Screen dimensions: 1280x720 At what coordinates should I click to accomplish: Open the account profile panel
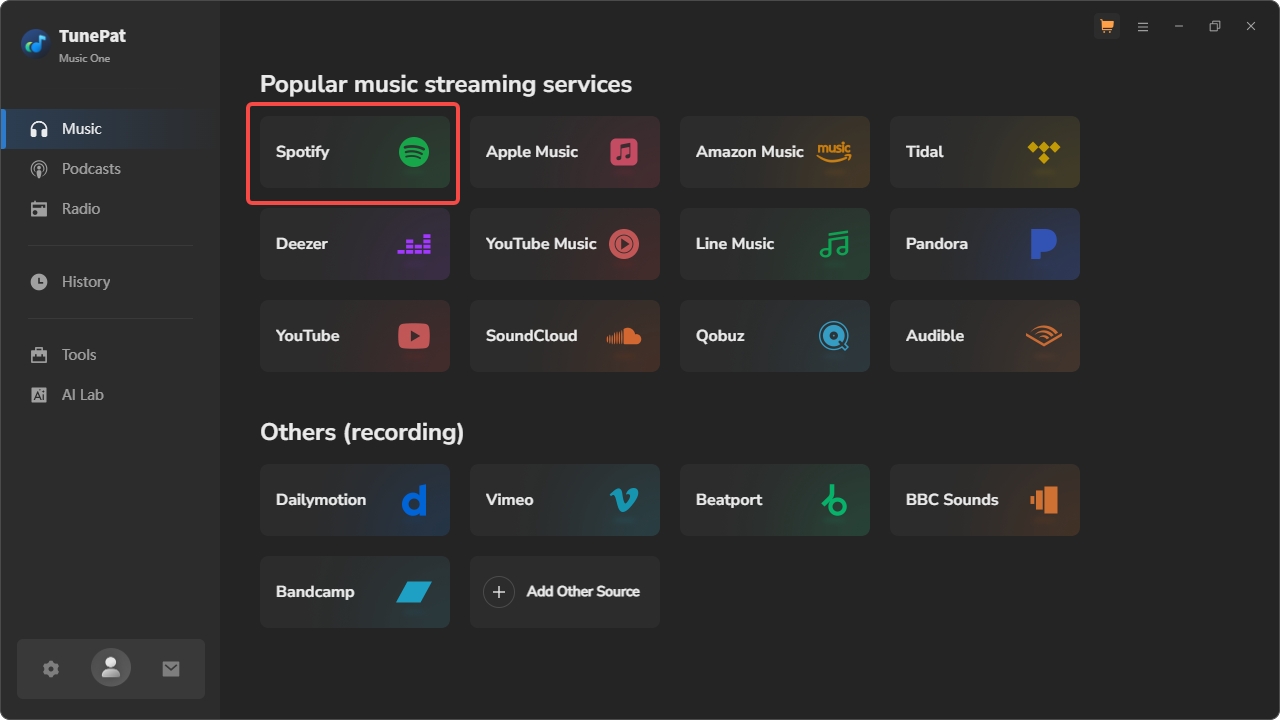110,668
